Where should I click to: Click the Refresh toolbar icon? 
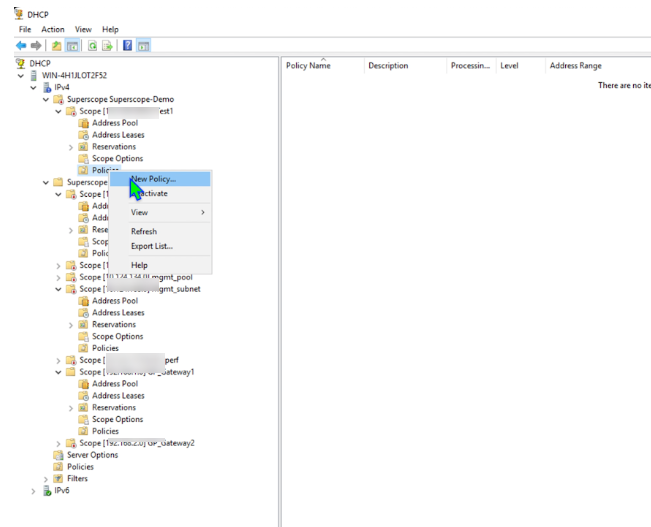click(91, 46)
